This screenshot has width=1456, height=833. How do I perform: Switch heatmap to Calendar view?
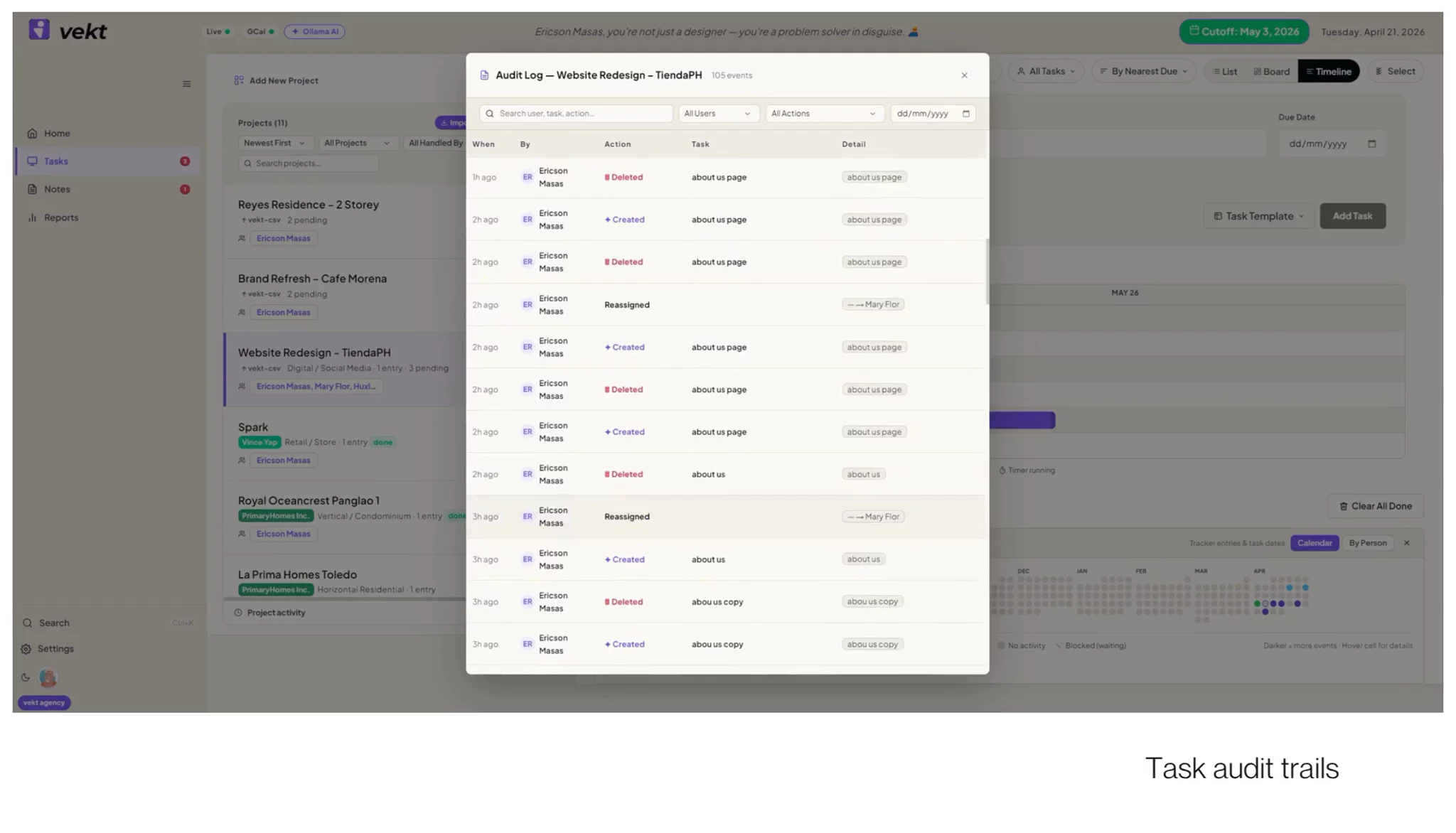coord(1315,543)
